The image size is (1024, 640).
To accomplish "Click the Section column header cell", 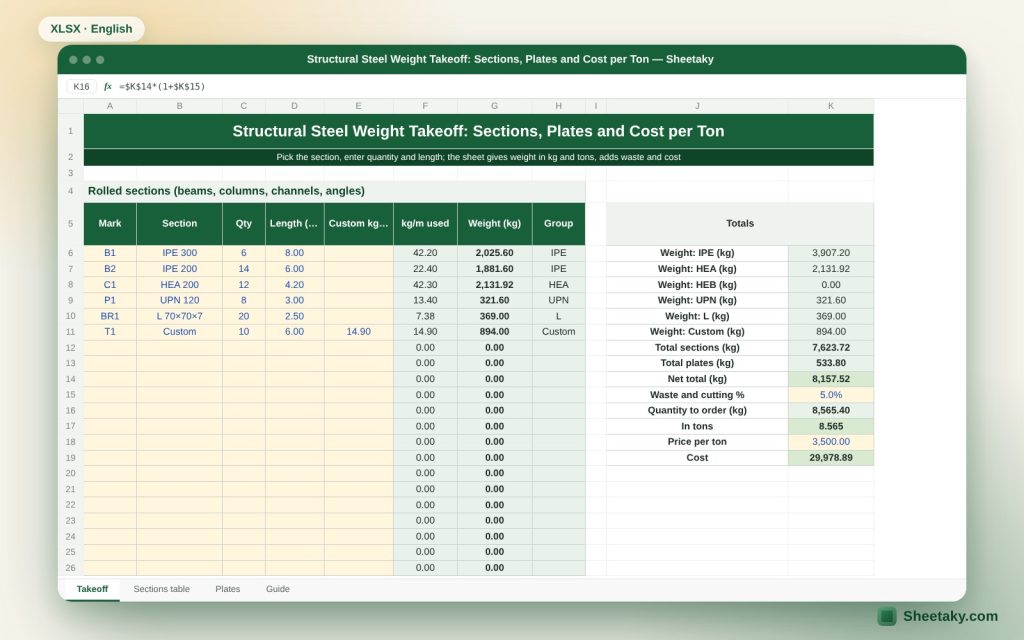I will [180, 223].
